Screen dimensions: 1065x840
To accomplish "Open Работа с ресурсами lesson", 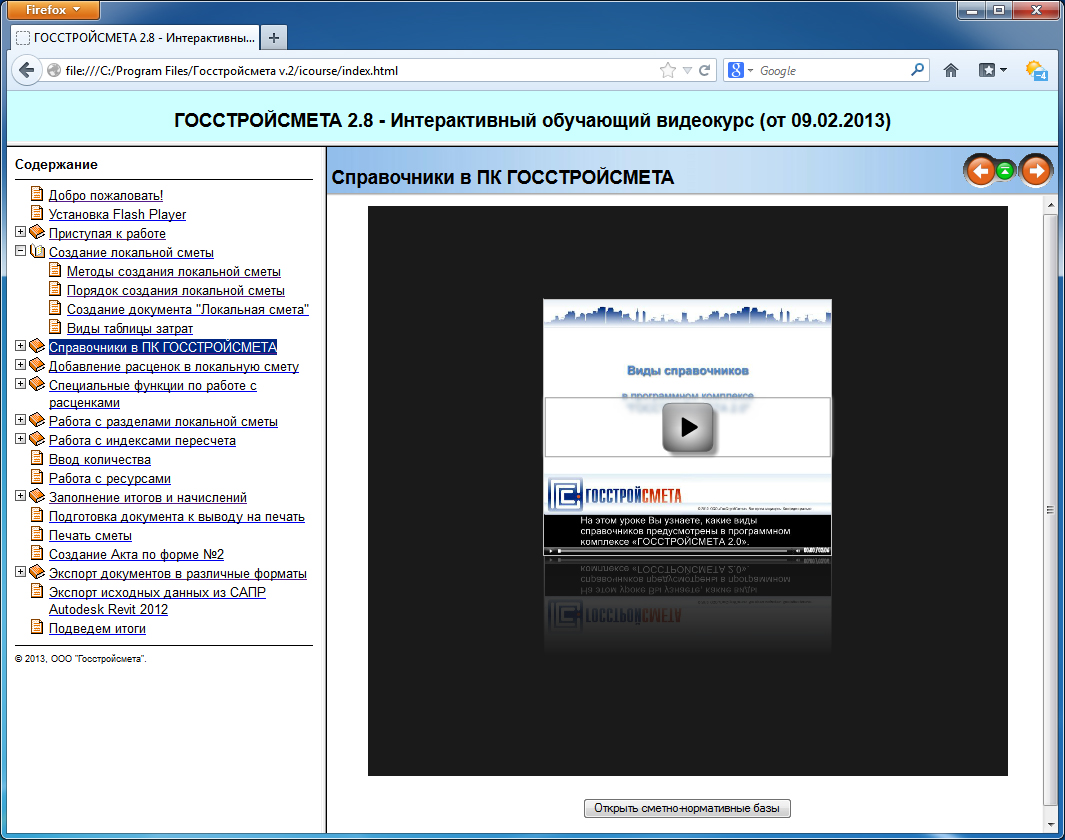I will 110,479.
